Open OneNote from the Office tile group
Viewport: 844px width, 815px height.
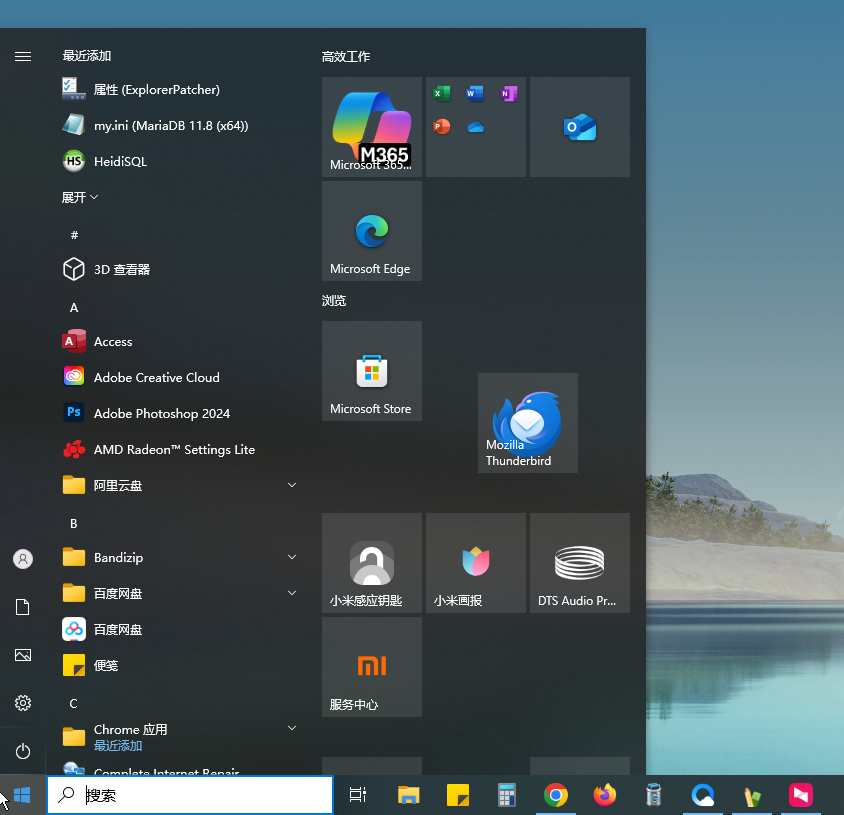pos(509,94)
